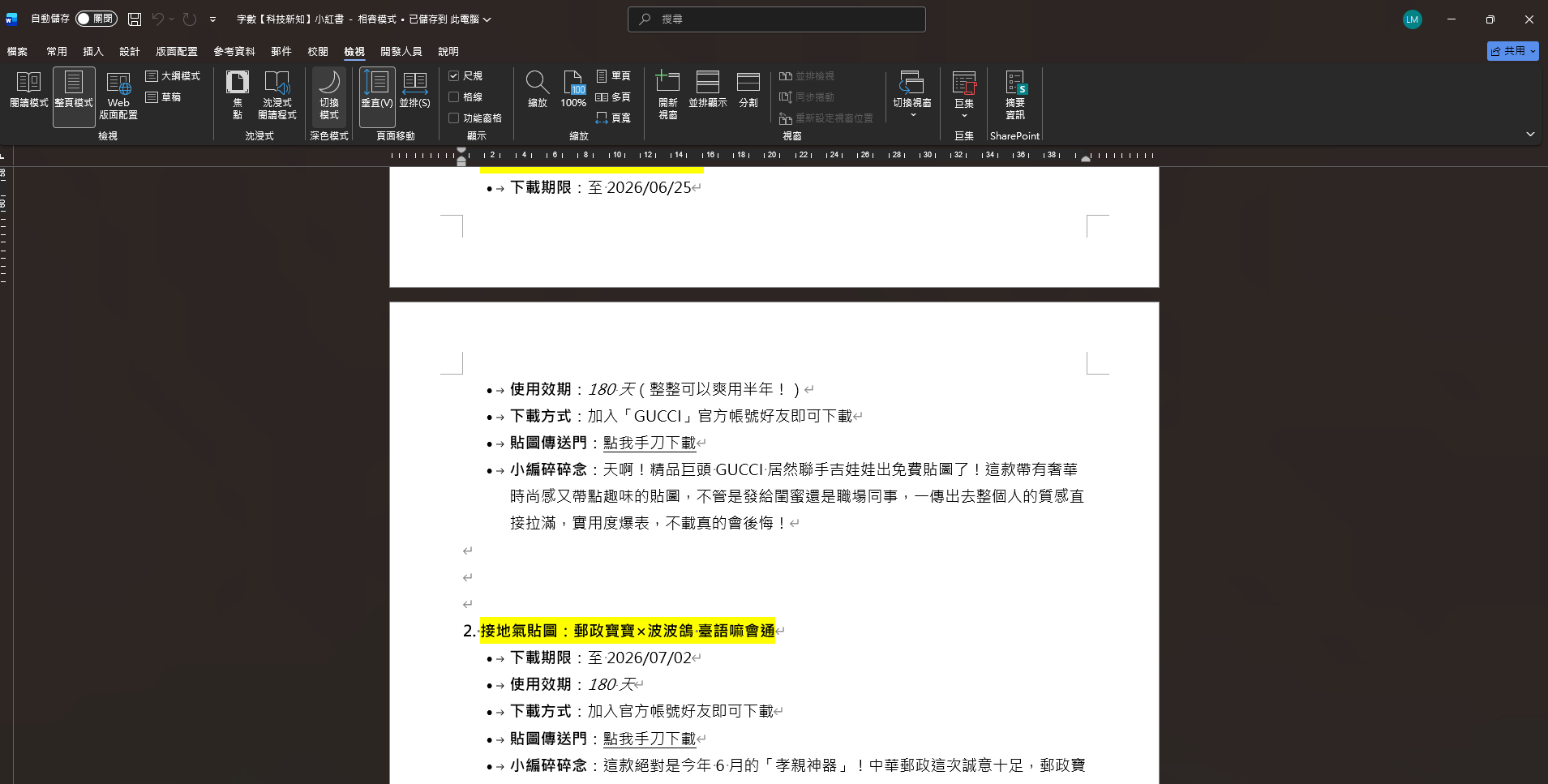Switch to the References (參考資料) tab
This screenshot has height=784, width=1548.
point(234,51)
